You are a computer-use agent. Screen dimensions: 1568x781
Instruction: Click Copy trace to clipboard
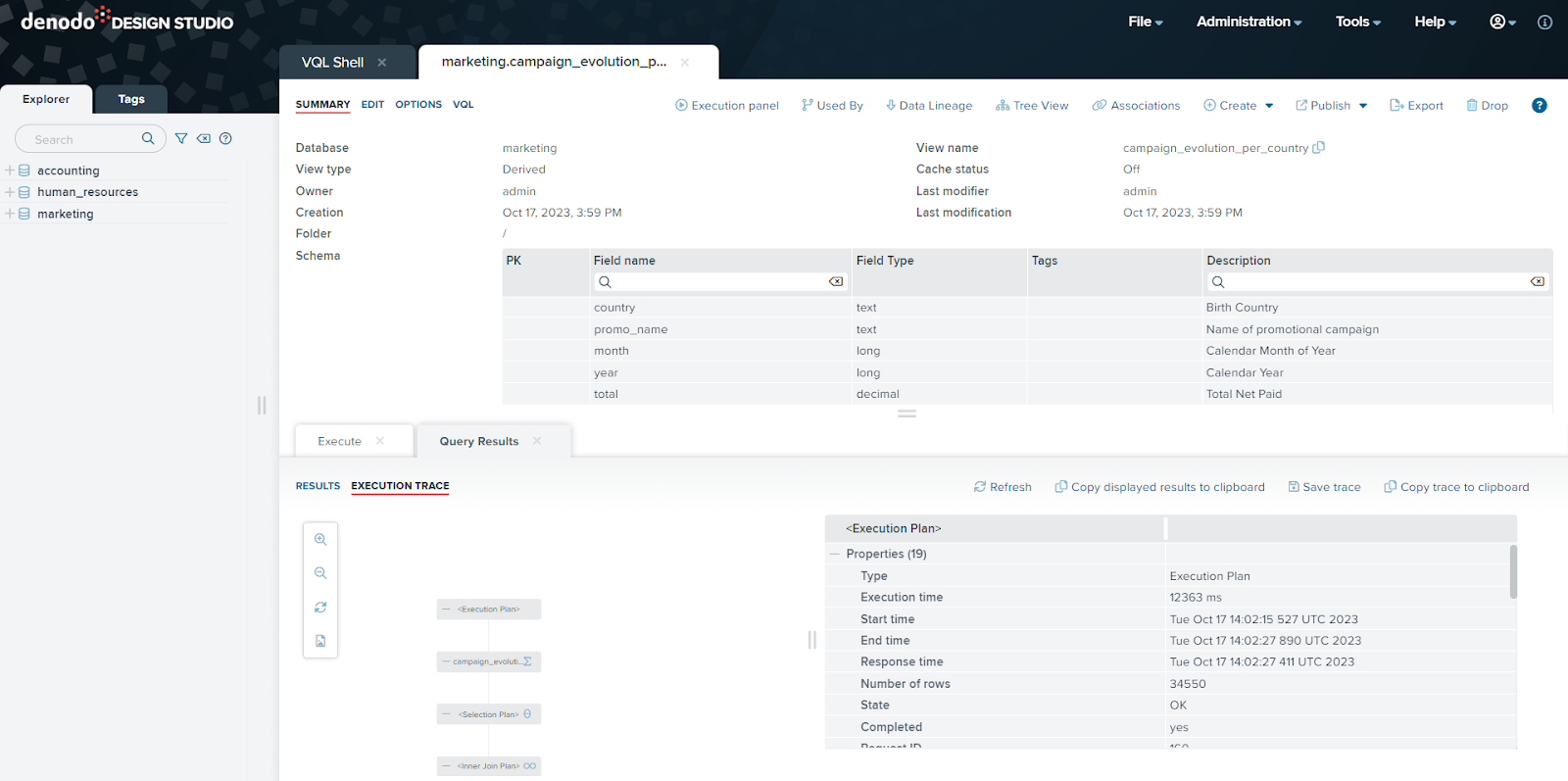pos(1456,487)
